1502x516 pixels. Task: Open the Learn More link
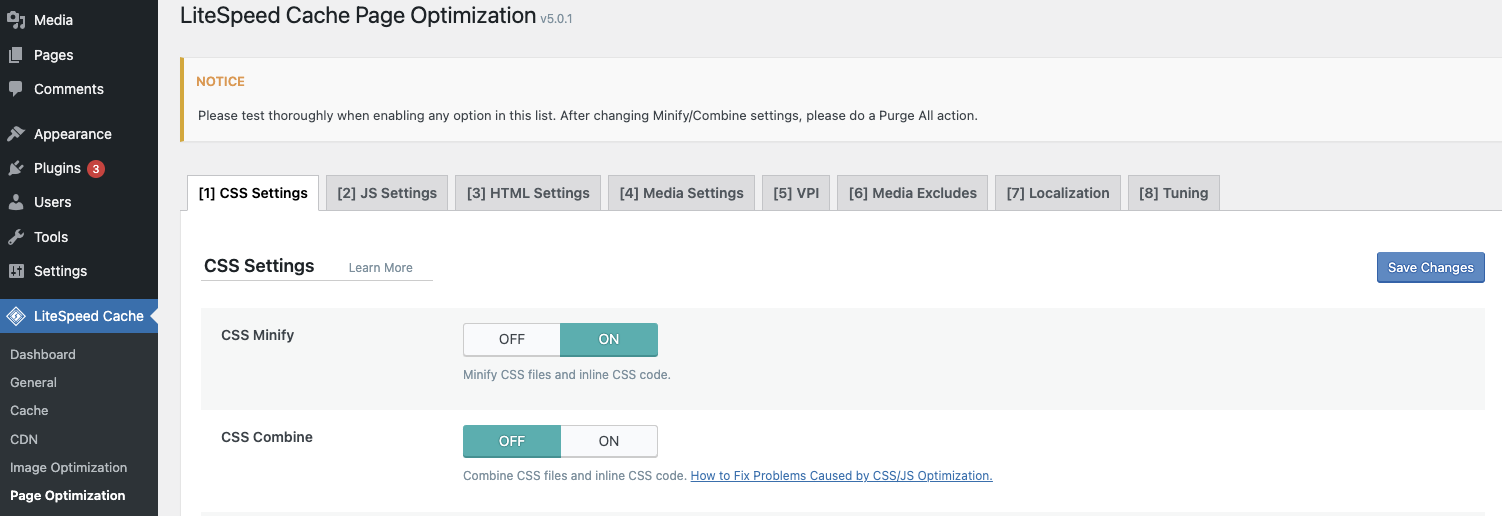coord(380,268)
